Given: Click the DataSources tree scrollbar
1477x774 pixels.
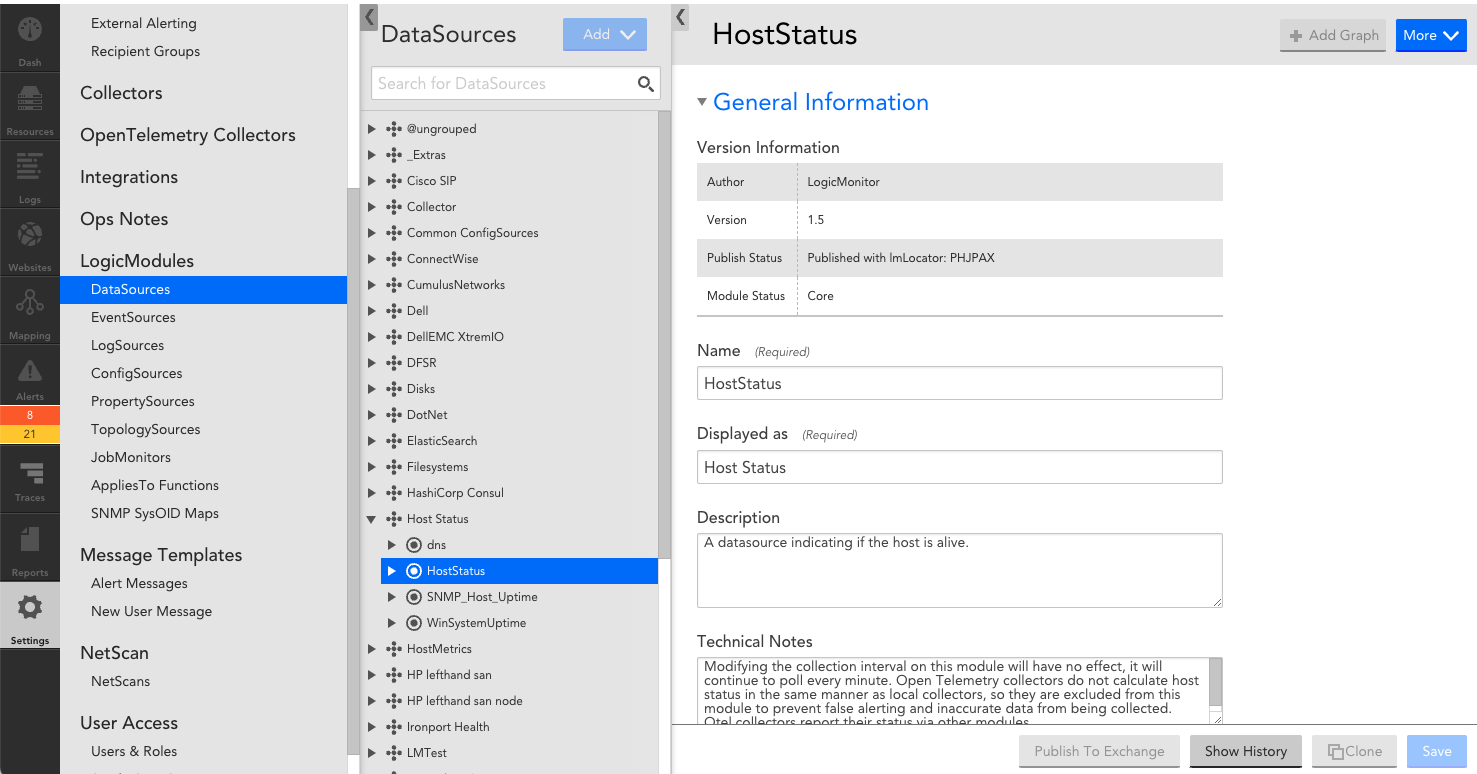Looking at the screenshot, I should click(664, 335).
